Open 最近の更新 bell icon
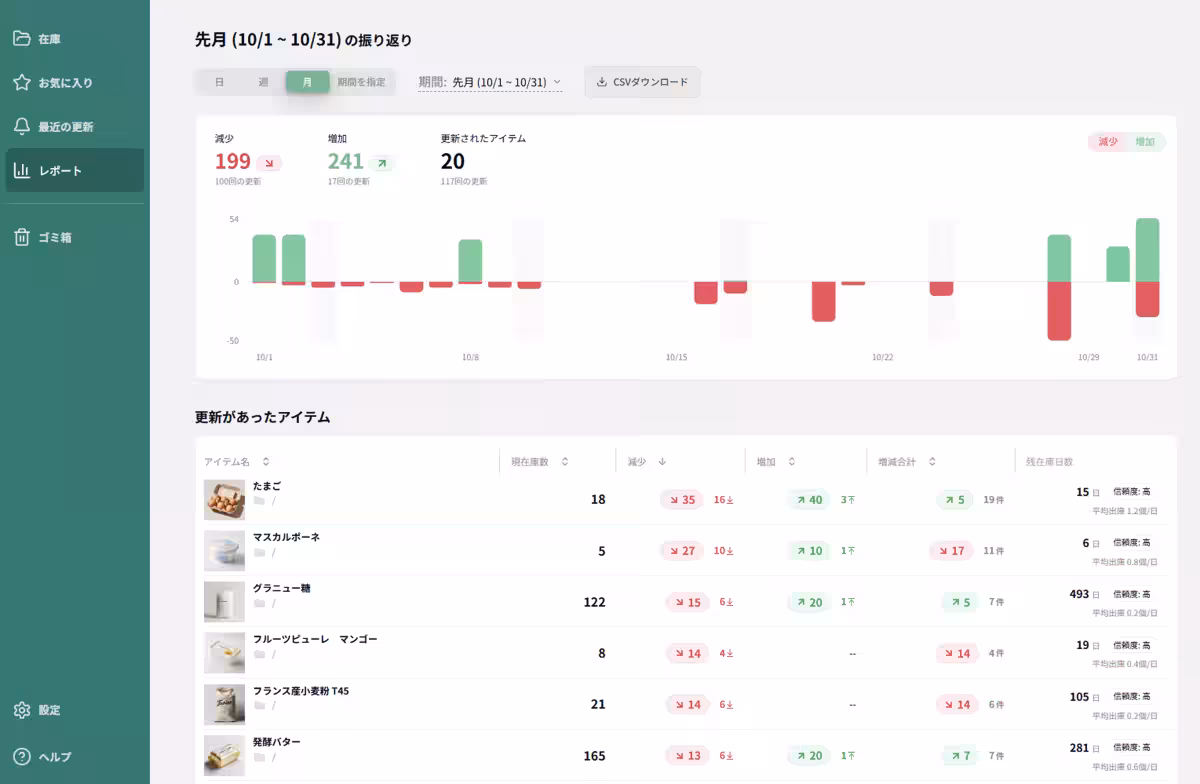This screenshot has height=784, width=1200. coord(21,127)
